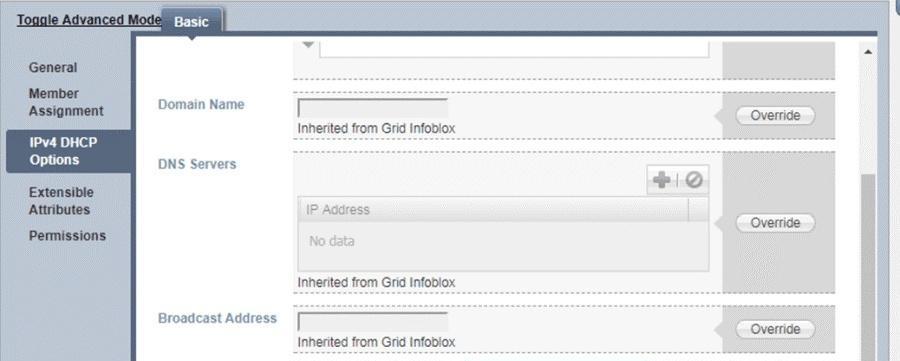Screen dimensions: 900x361
Task: Override the Domain Name setting
Action: [x=775, y=115]
